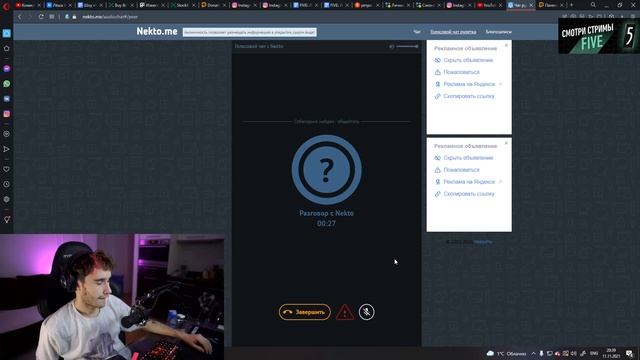Screen dimensions: 640x360
Task: Click the lightbulb icon at sidebar bottom
Action: point(7,220)
